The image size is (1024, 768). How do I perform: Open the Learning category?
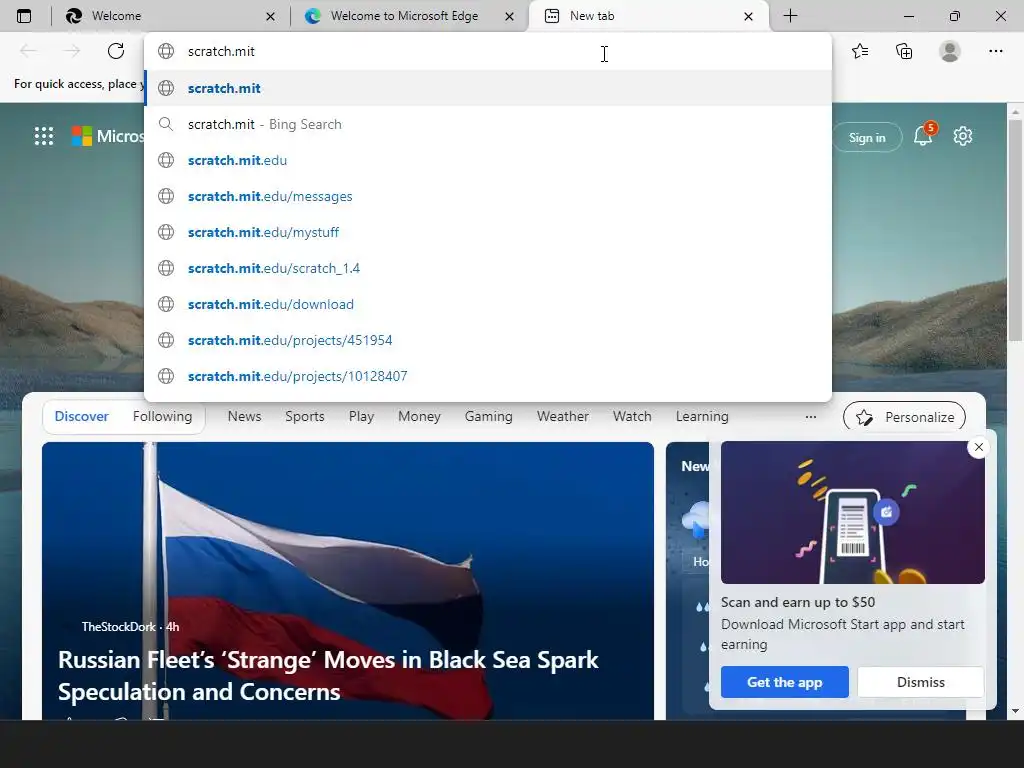(x=702, y=417)
